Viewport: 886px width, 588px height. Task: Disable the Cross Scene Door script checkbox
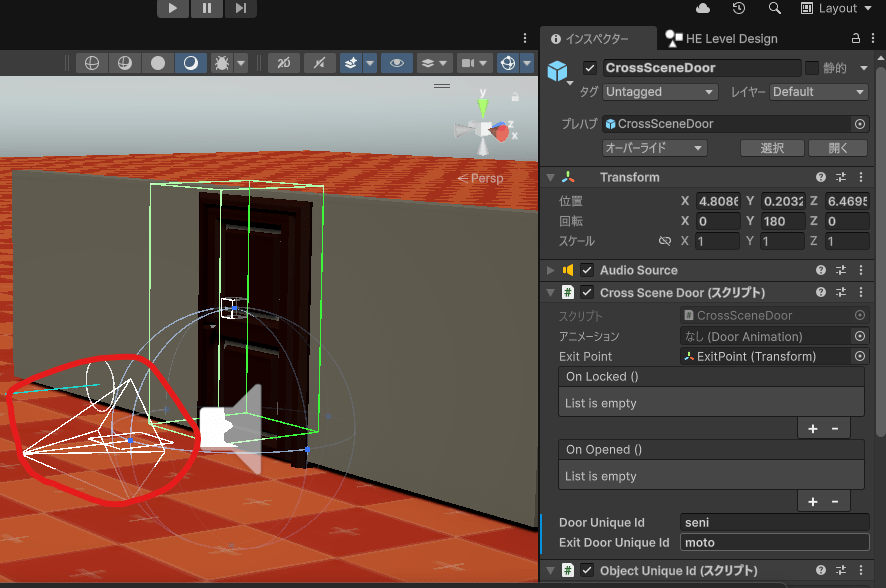(587, 293)
